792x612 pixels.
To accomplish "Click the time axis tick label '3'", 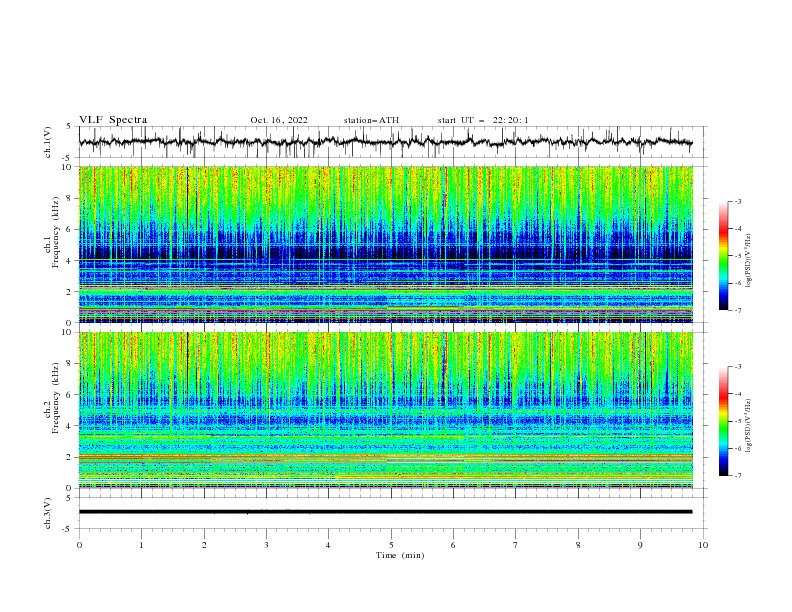I will coord(266,545).
